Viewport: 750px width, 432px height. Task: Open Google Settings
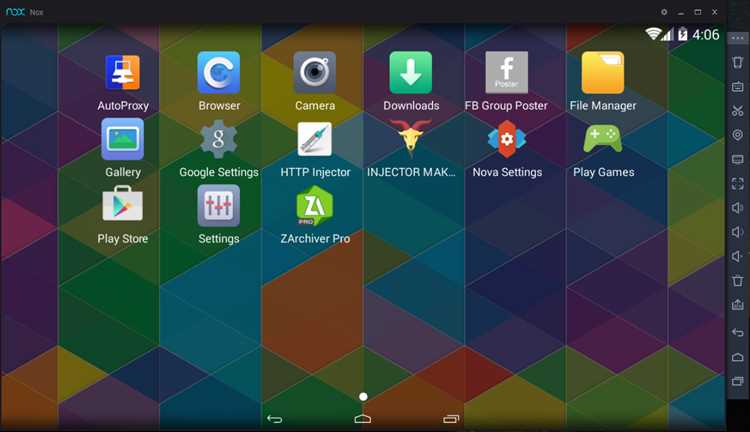(x=219, y=140)
